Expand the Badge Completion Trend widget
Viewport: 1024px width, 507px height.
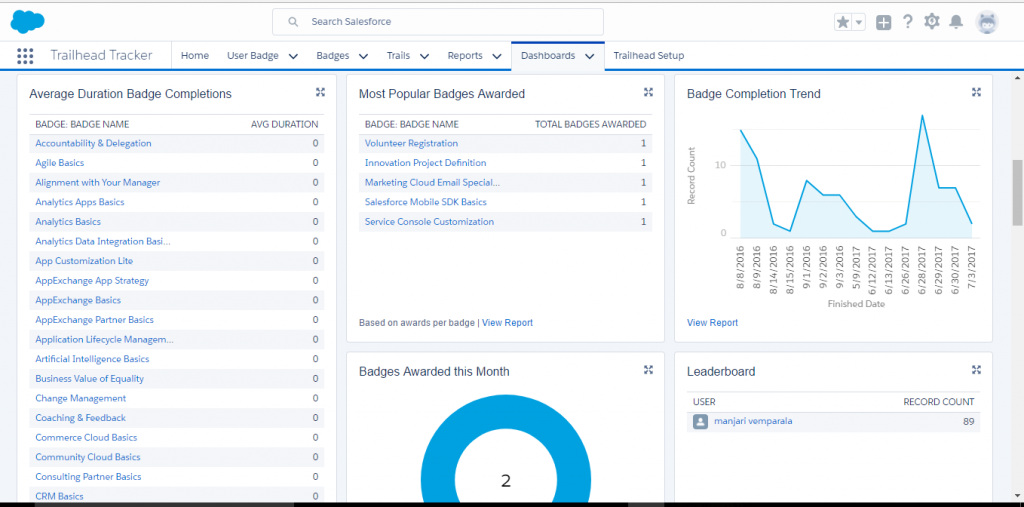pyautogui.click(x=976, y=92)
